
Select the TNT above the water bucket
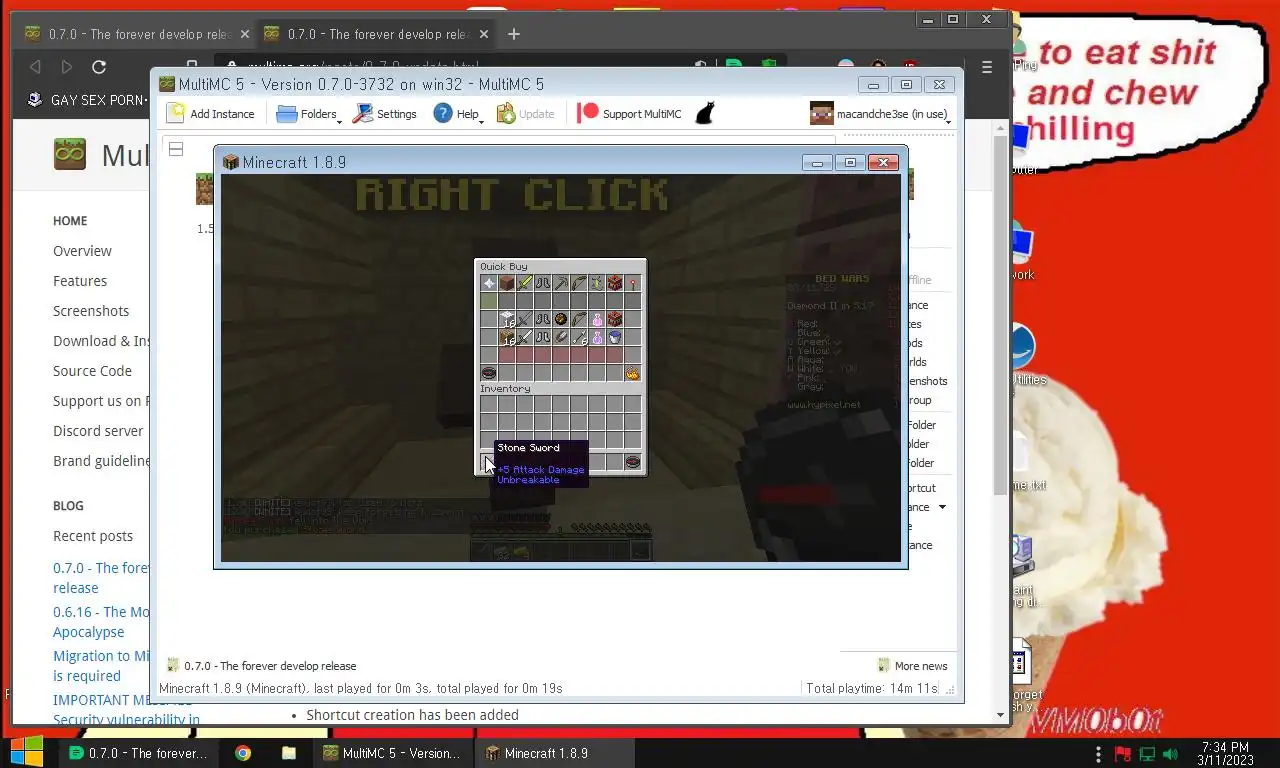coord(614,319)
